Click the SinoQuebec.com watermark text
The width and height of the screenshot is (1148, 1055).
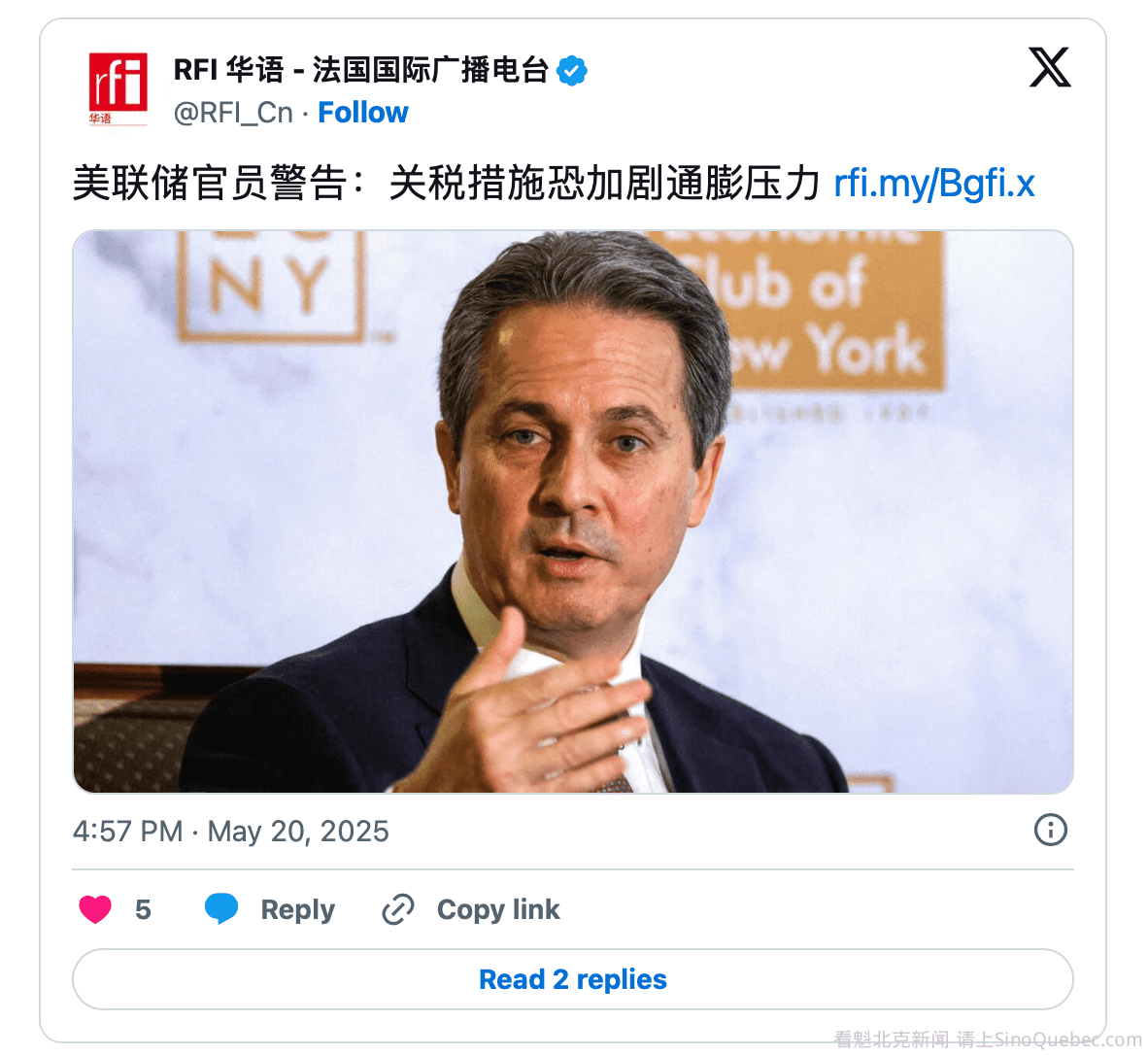[988, 1039]
